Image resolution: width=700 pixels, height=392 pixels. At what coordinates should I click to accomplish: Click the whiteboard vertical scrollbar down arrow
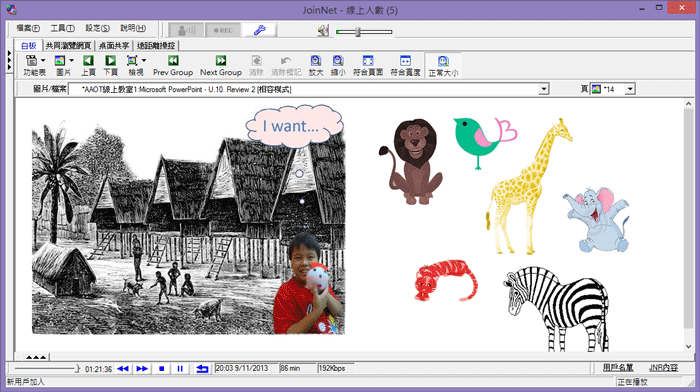(688, 346)
